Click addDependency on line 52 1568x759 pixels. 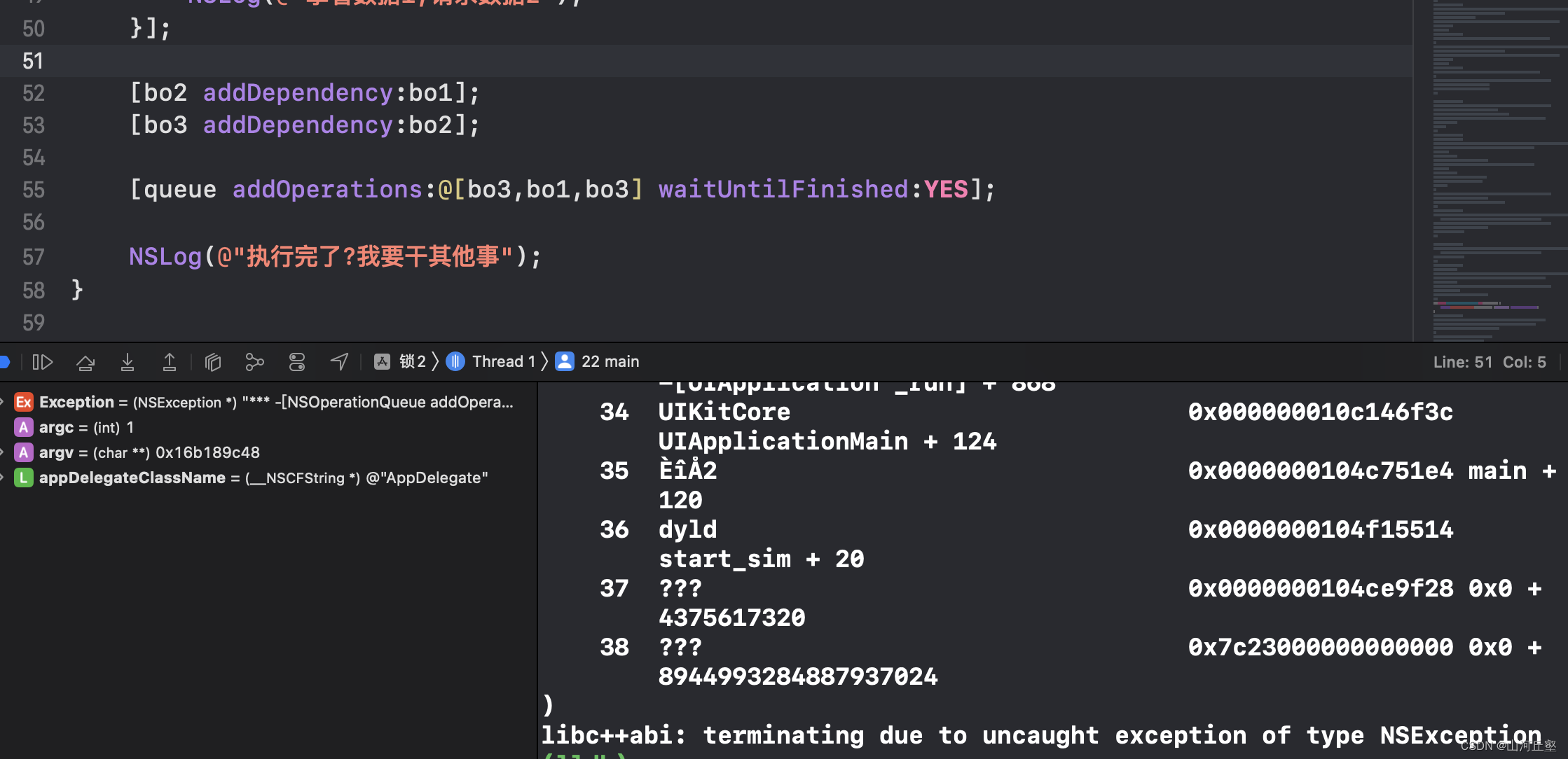pyautogui.click(x=298, y=92)
